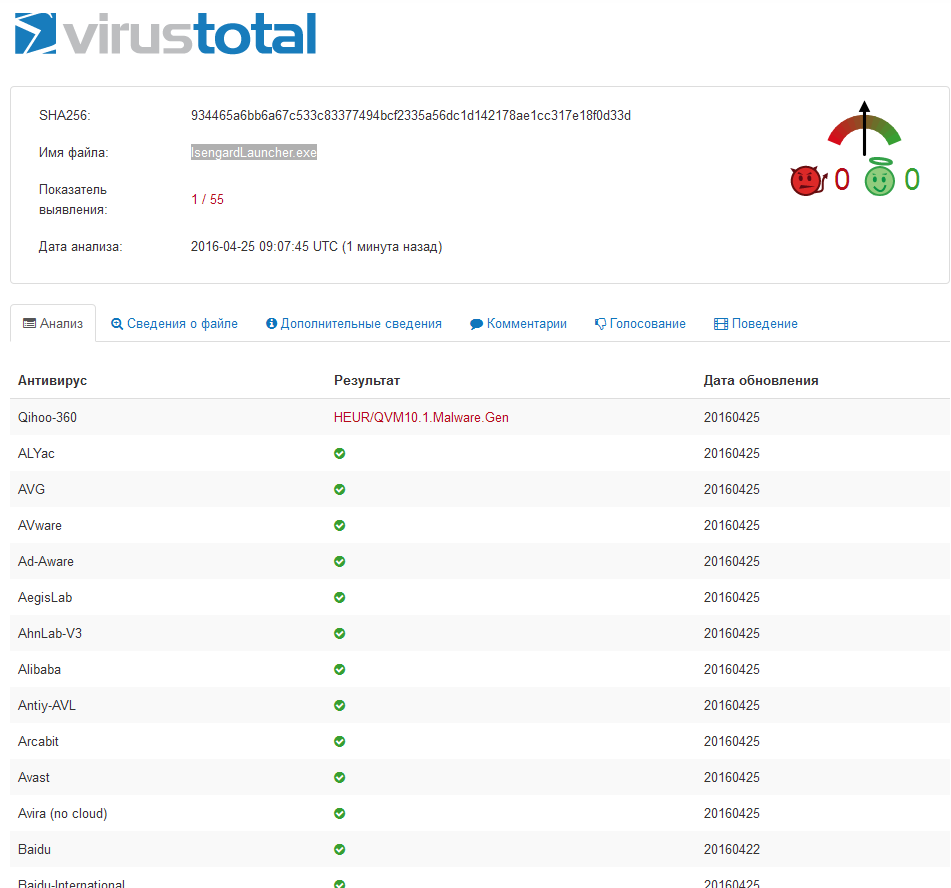951x888 pixels.
Task: Click green check icon in Arcabit row
Action: tap(340, 741)
